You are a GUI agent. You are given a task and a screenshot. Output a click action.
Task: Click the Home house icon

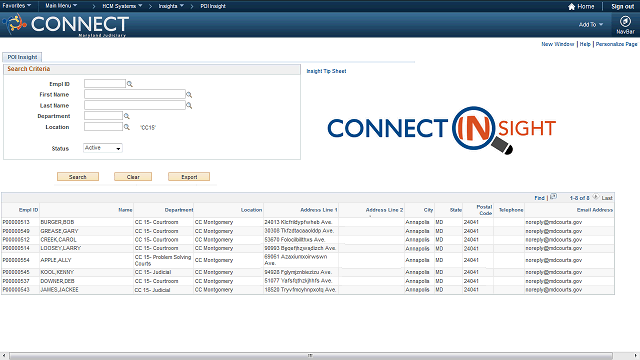(x=571, y=6)
